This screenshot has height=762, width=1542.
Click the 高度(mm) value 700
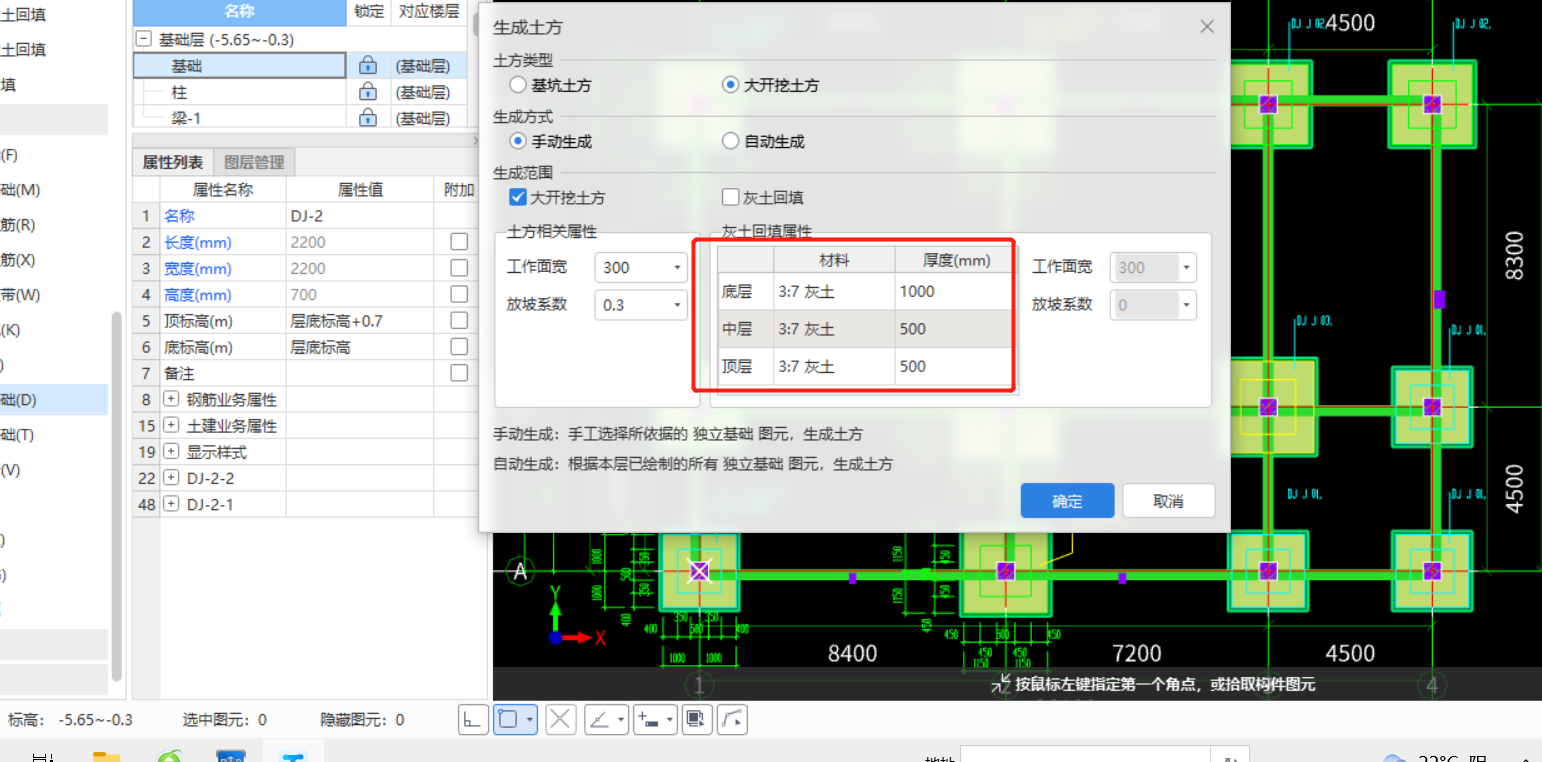[x=360, y=294]
